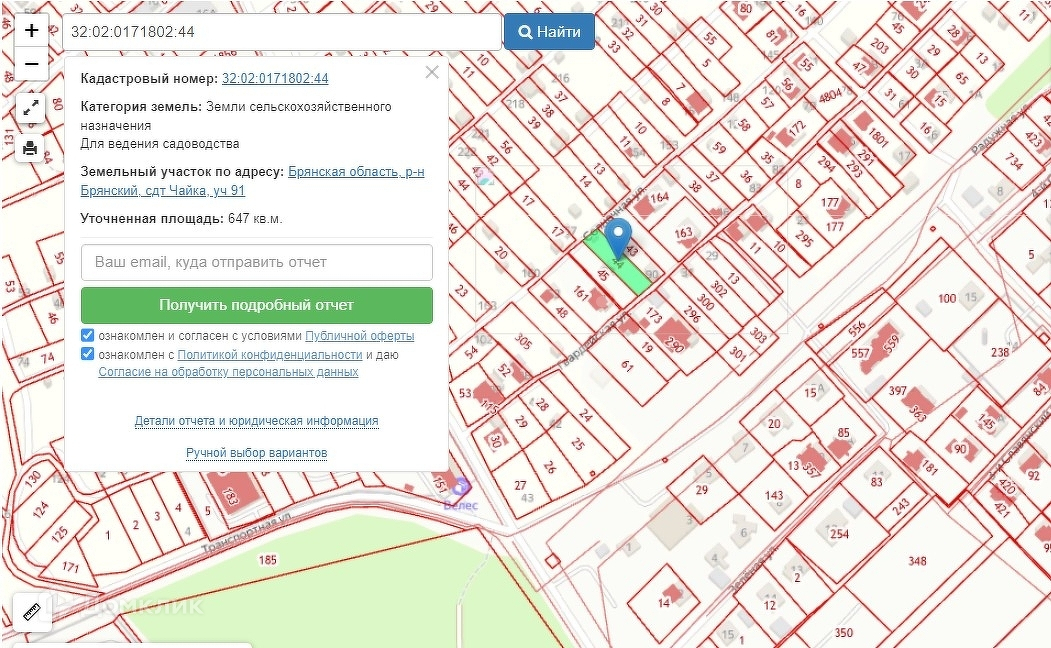Viewport: 1051px width, 648px height.
Task: Uncheck the Политикой конфиденциальности consent checkbox
Action: point(88,354)
